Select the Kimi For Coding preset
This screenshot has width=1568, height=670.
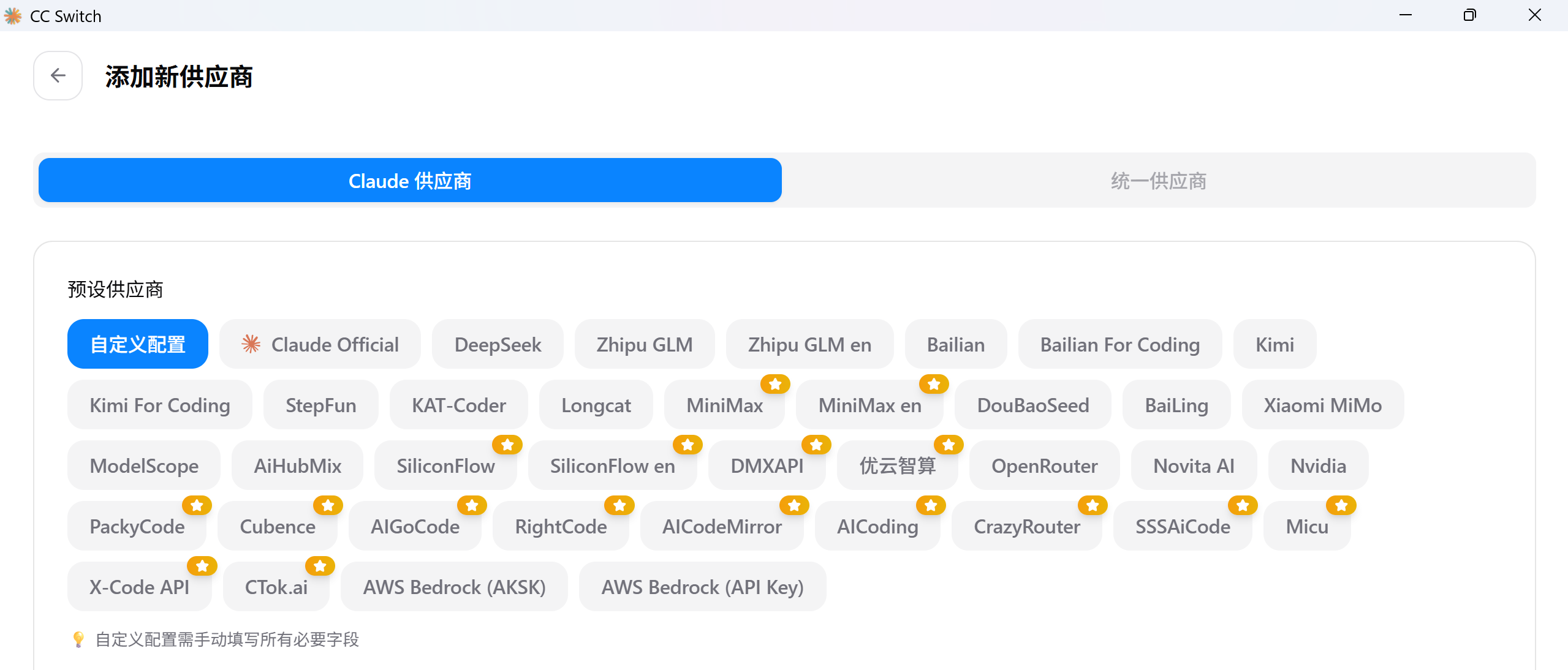point(160,405)
